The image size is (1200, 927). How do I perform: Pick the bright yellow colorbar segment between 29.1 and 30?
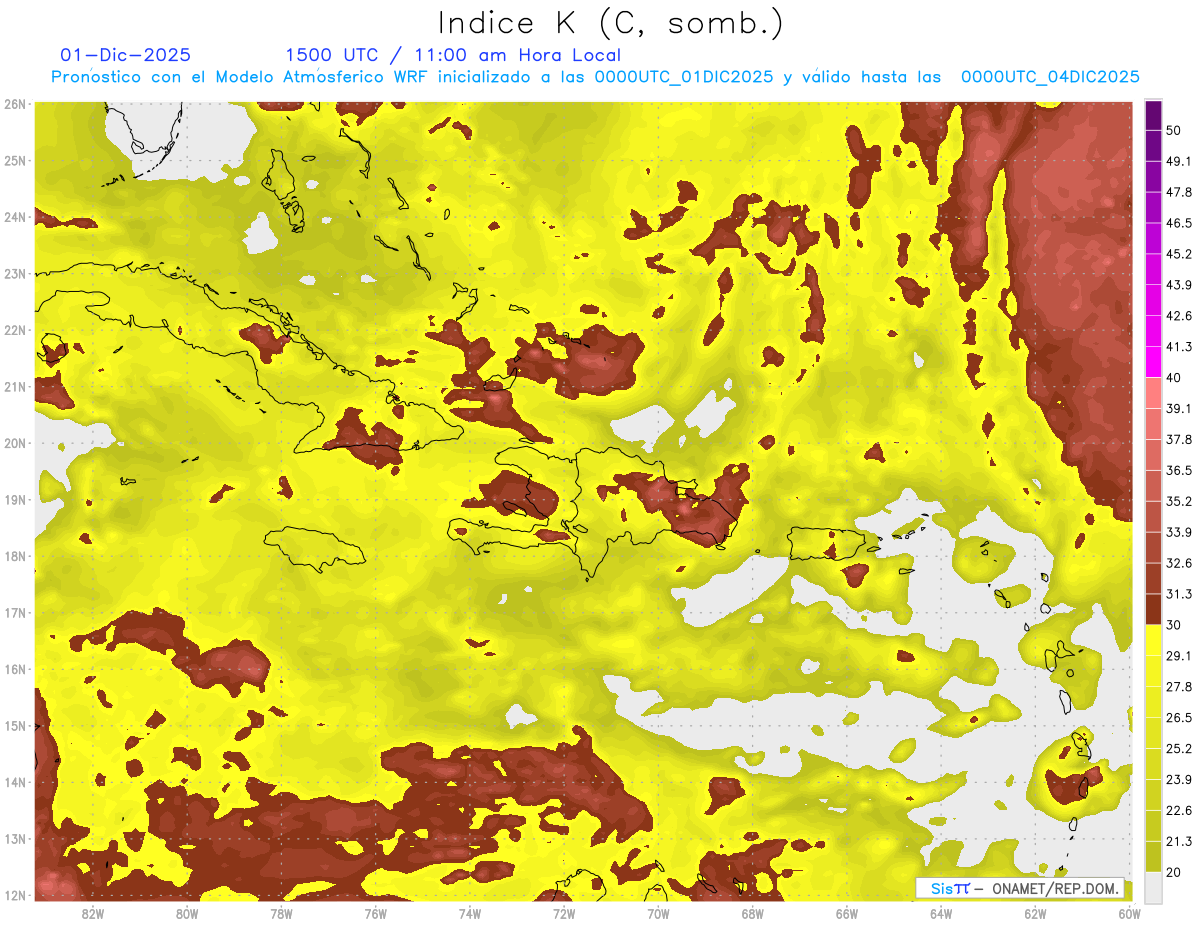1153,640
